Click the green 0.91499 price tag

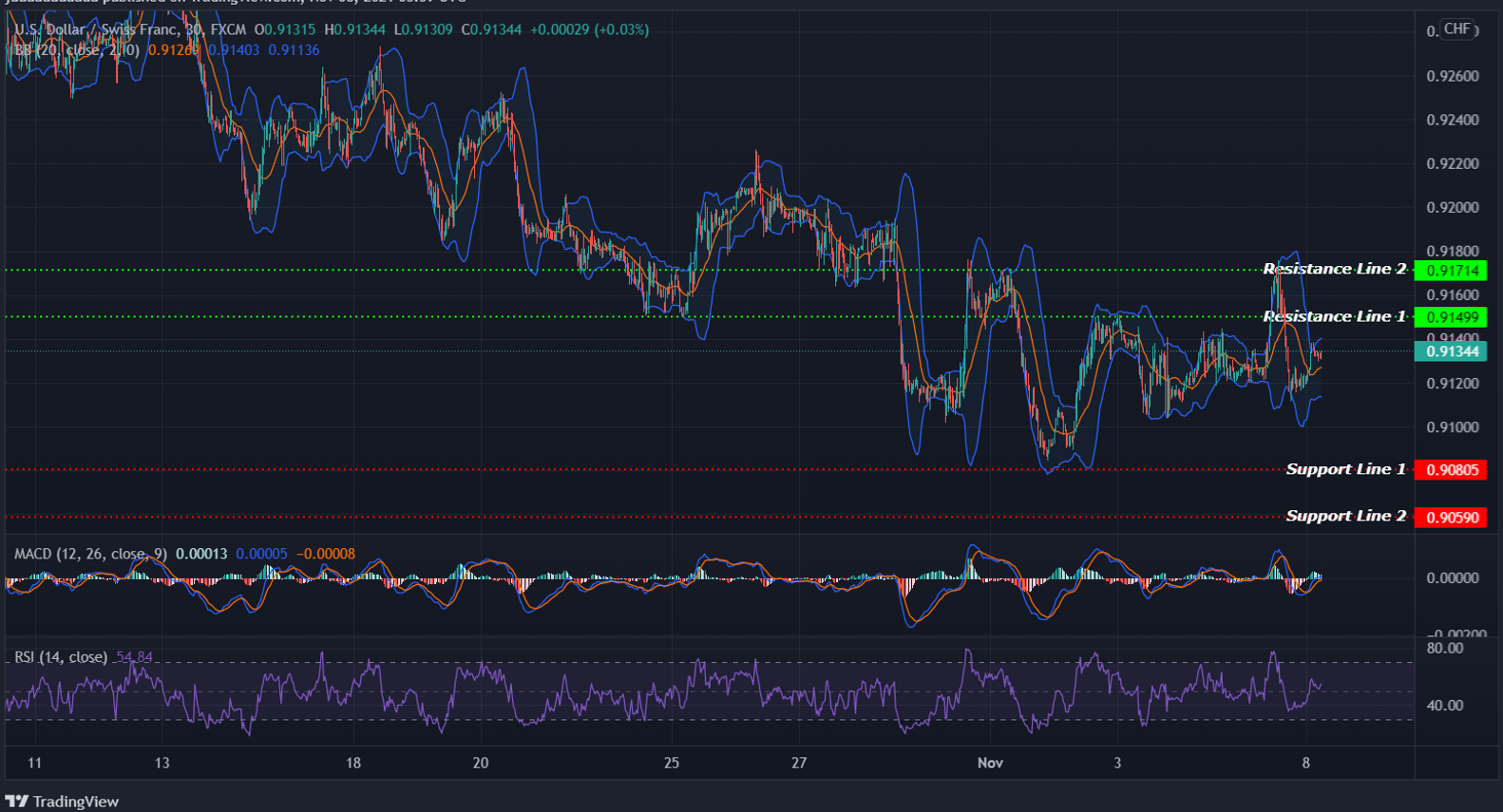point(1451,317)
